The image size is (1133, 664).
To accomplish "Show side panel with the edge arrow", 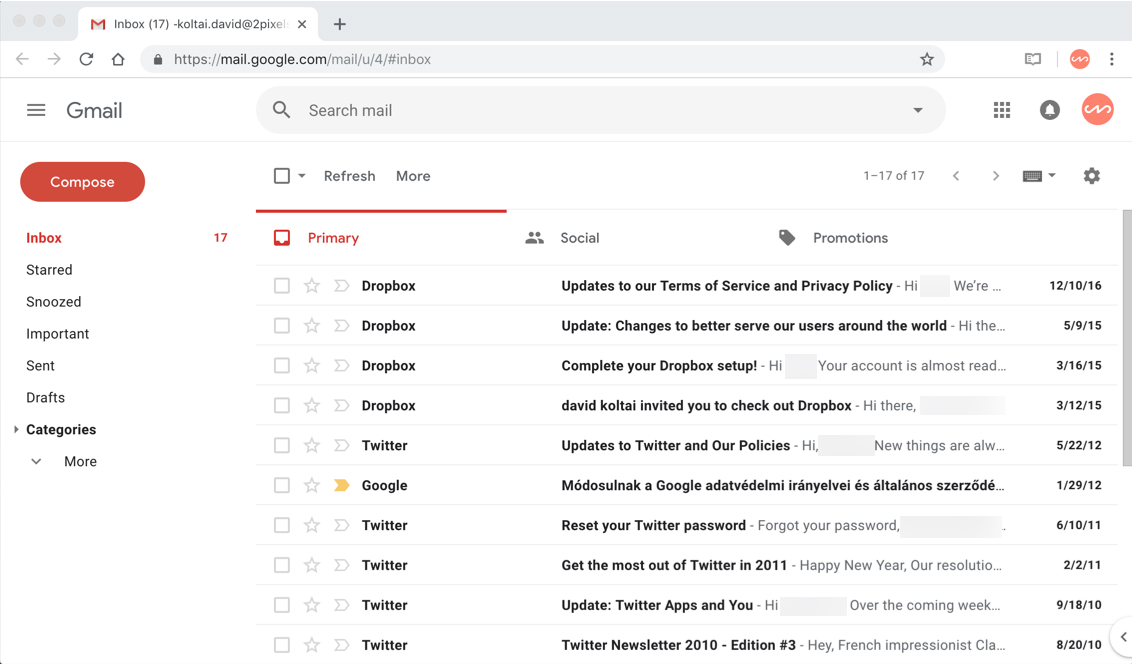I will pos(1123,637).
